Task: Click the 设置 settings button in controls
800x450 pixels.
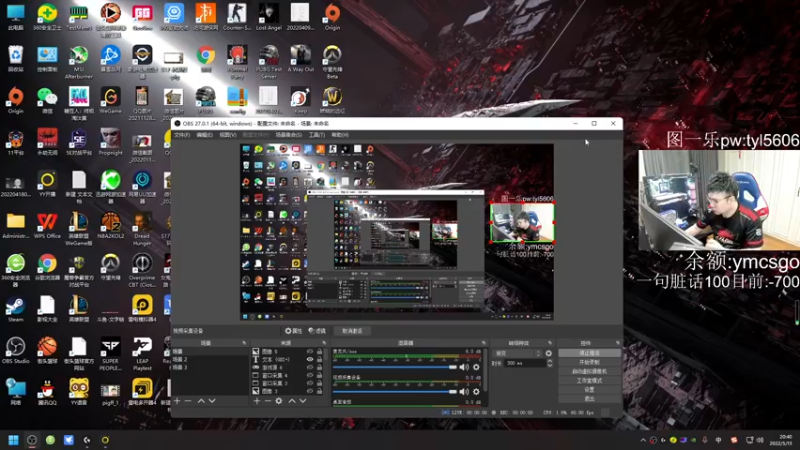Action: pyautogui.click(x=589, y=390)
